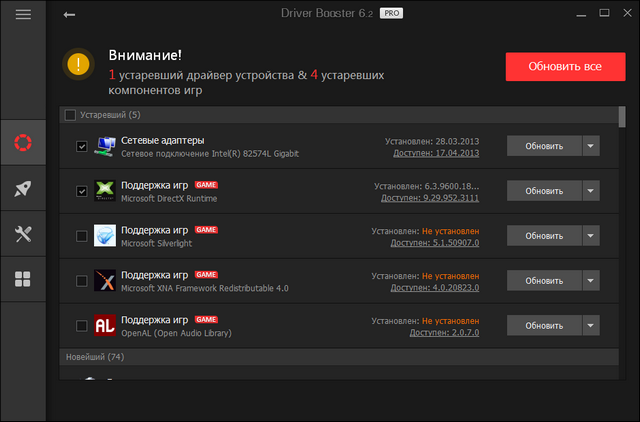Open the hamburger menu
Viewport: 640px width, 422px height.
tap(23, 15)
